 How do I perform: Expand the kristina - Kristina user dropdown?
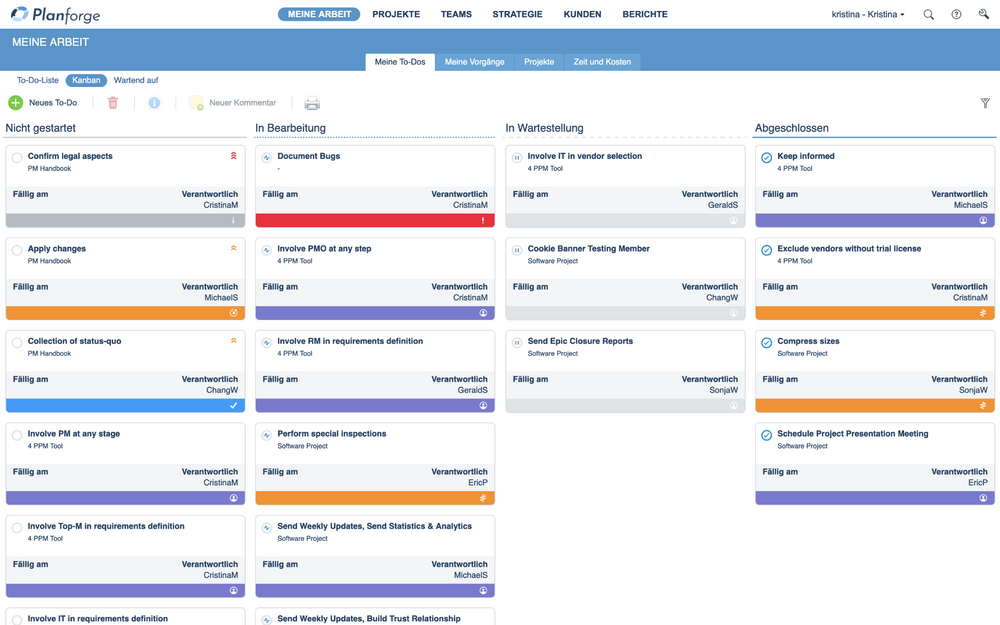click(x=867, y=15)
